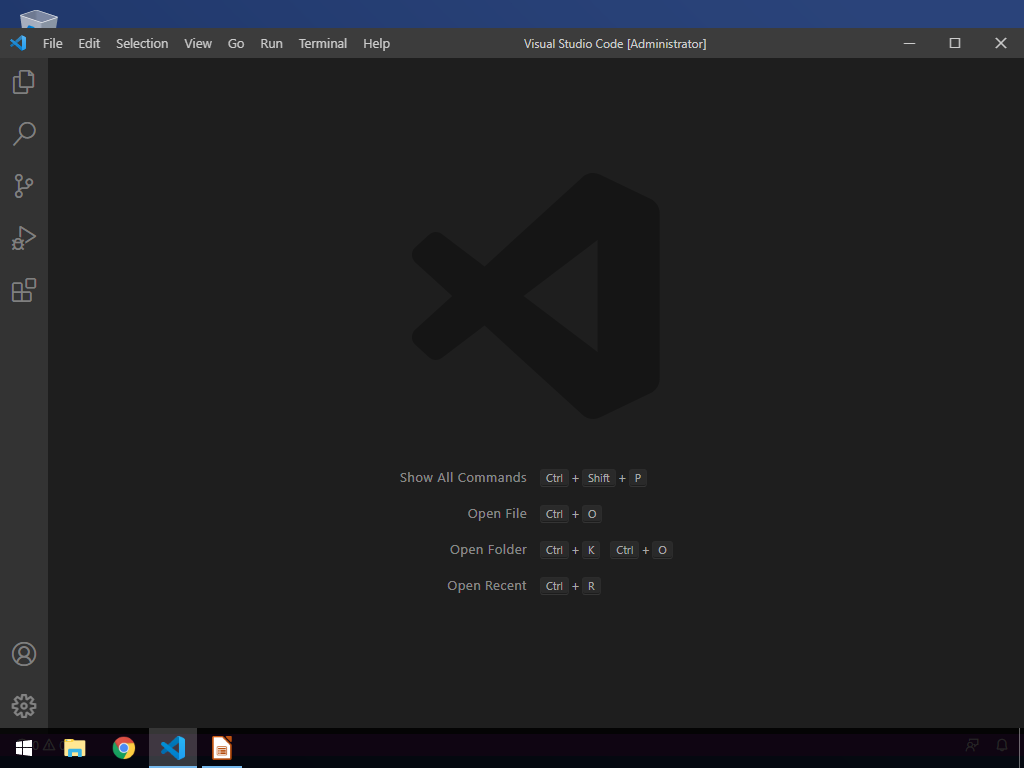Open the File menu
Screen dimensions: 1024x768
point(52,43)
